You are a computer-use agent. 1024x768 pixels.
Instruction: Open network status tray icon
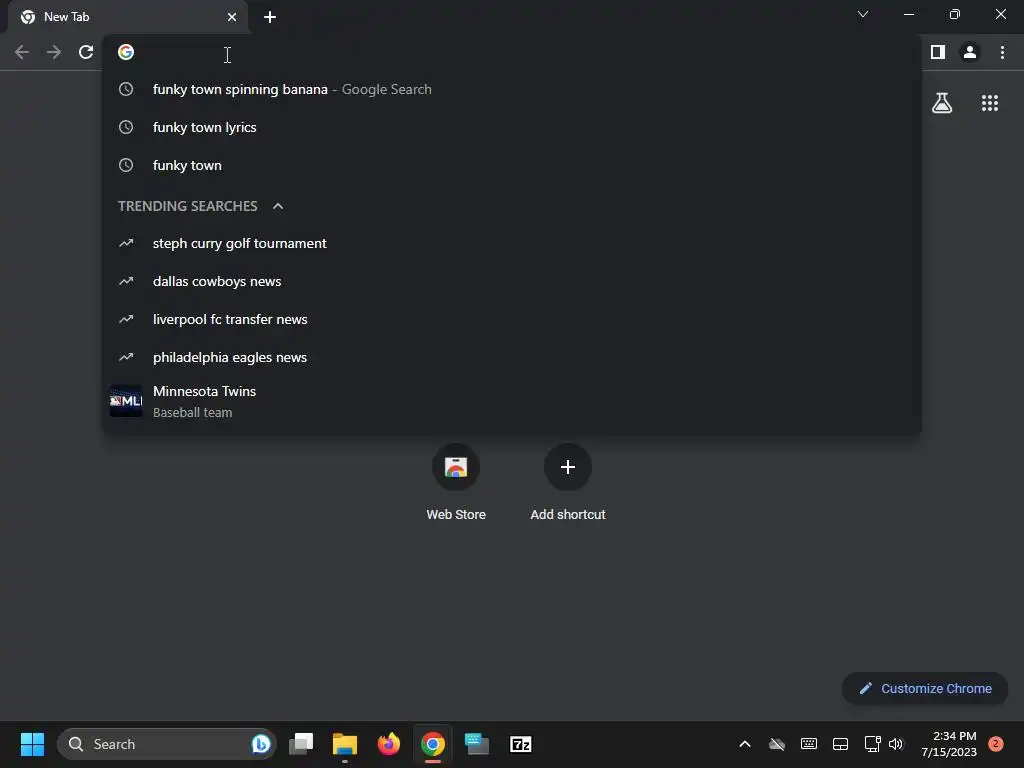coord(872,744)
